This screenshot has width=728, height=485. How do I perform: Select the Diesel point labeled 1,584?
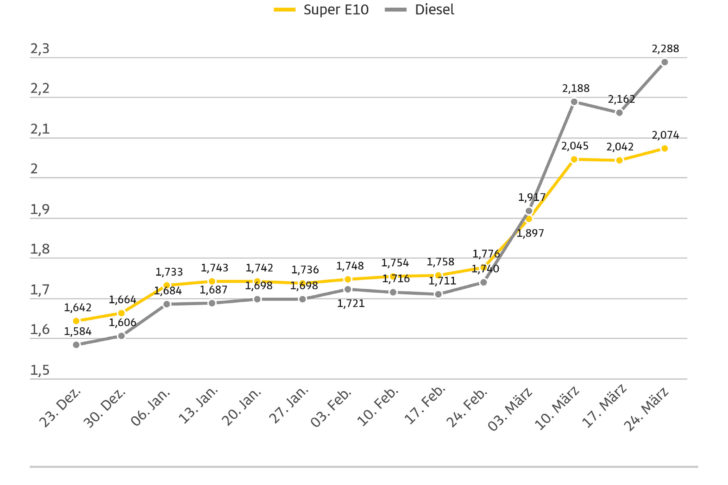click(76, 344)
